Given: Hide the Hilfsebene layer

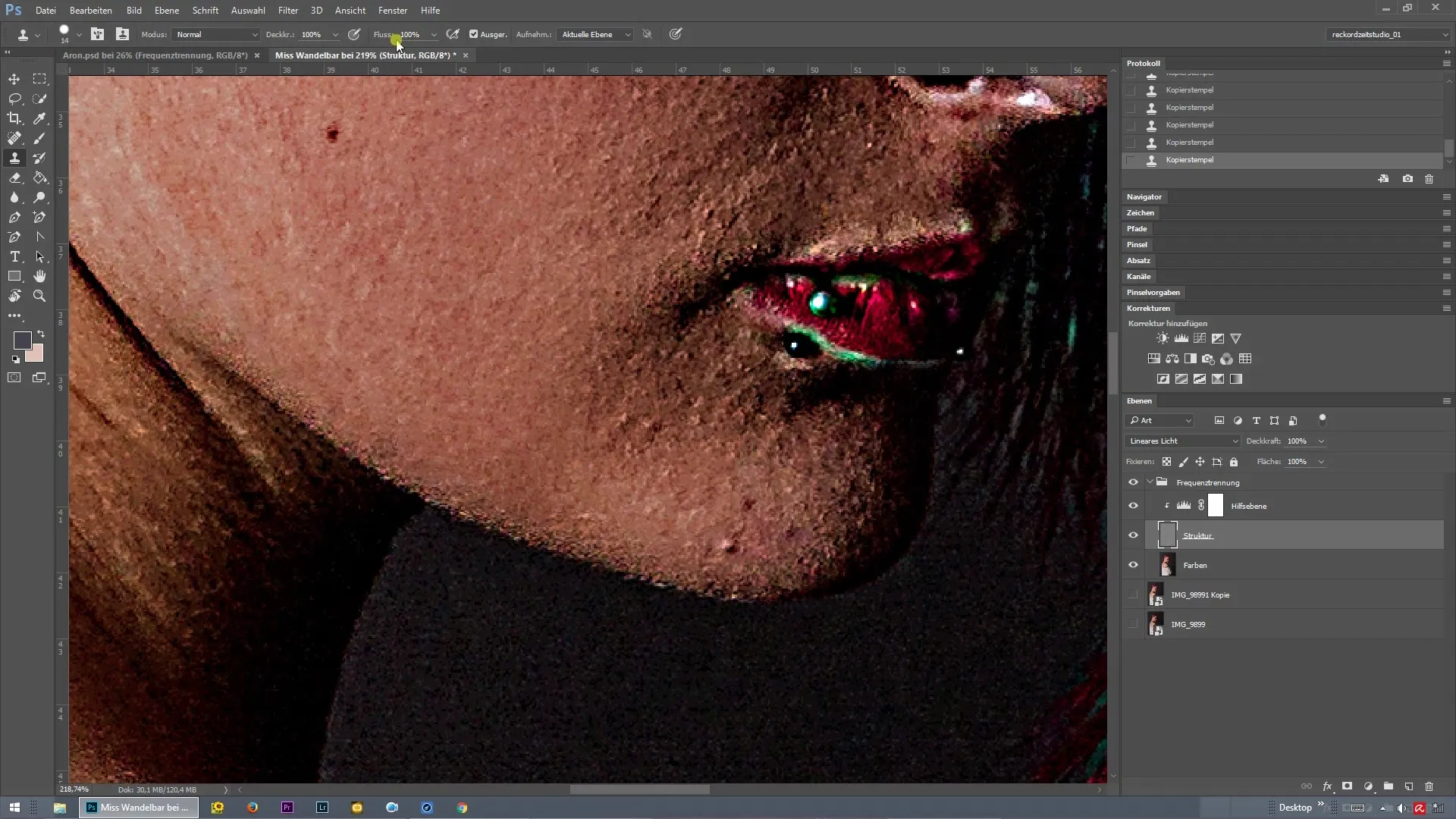Looking at the screenshot, I should [1133, 506].
